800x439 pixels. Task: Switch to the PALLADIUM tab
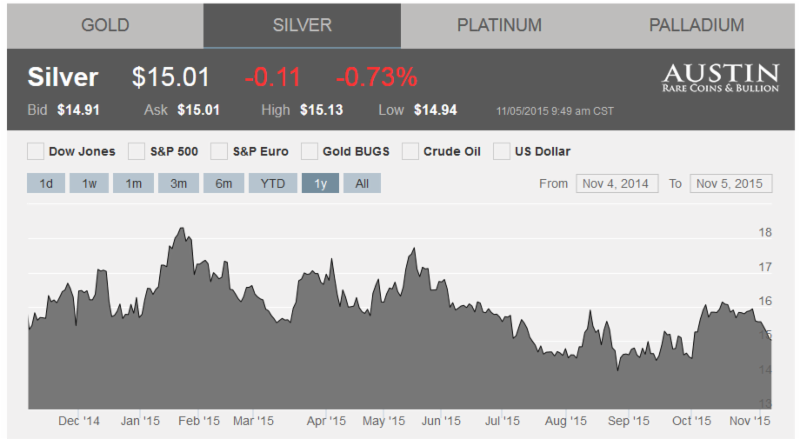click(x=696, y=25)
